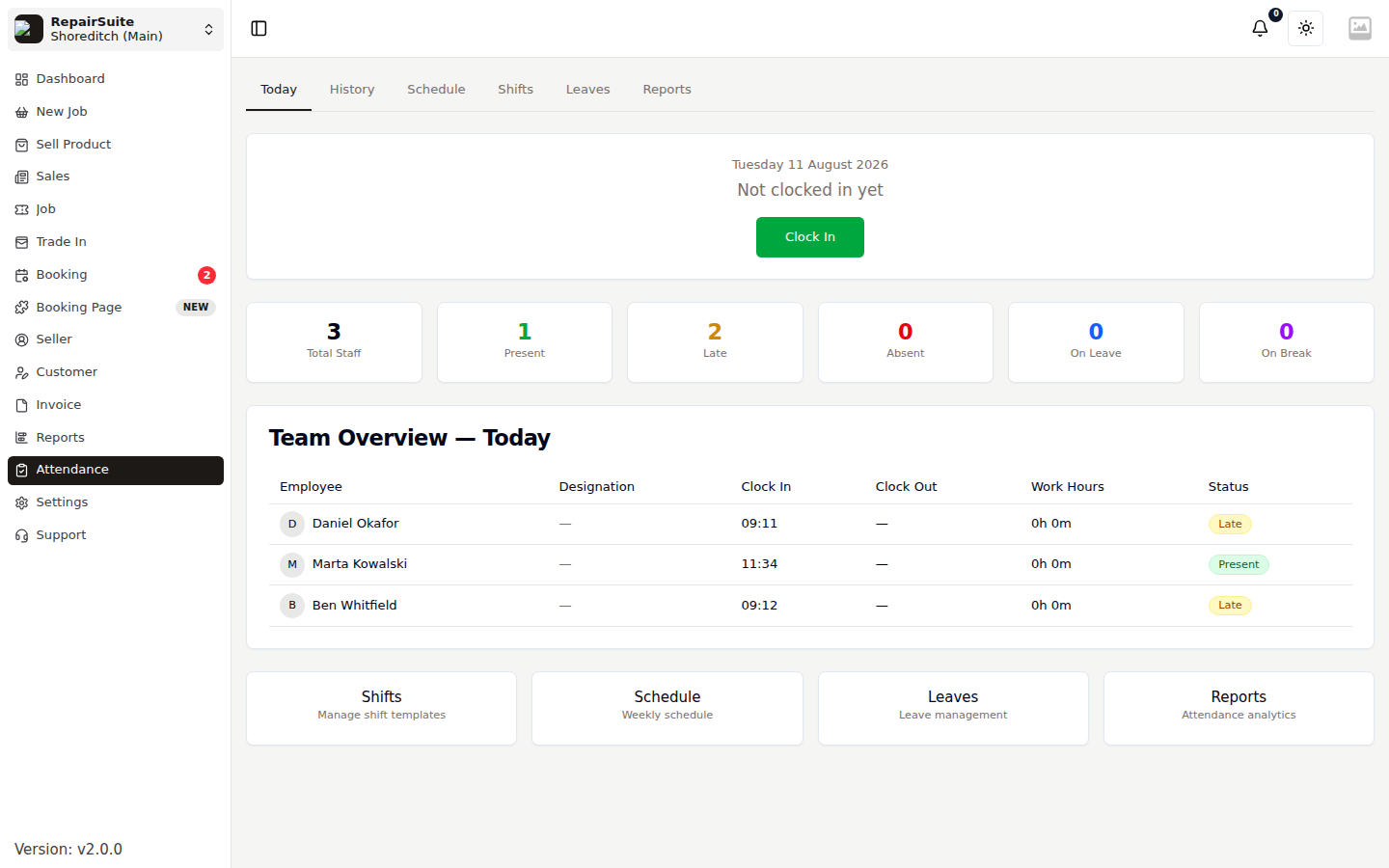Click Marta Kowalski's Present status badge

[x=1239, y=564]
